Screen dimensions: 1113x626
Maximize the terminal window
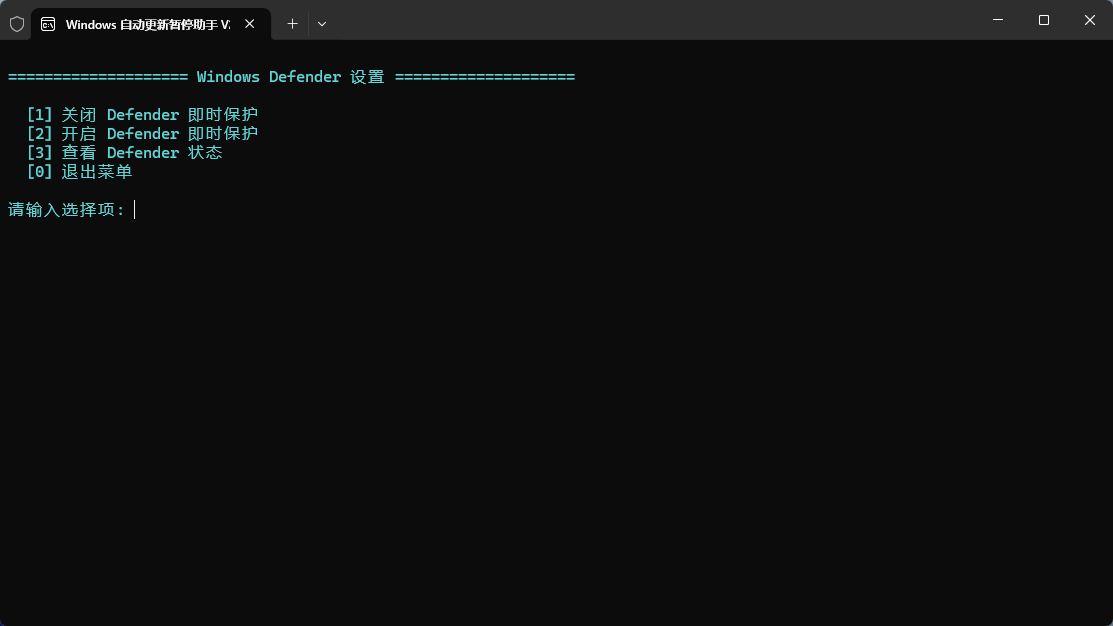click(1043, 20)
